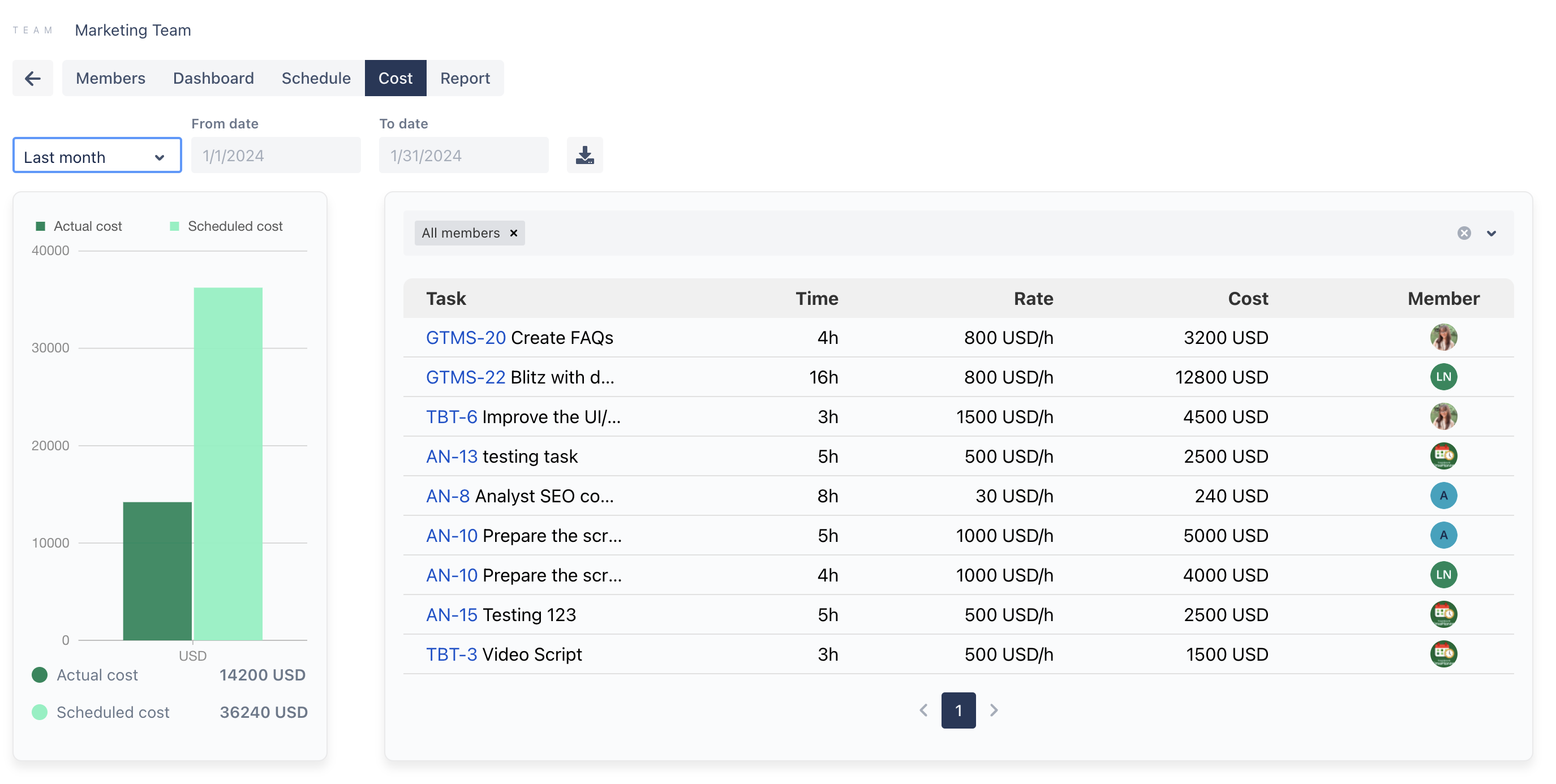Click the To date field

(463, 155)
